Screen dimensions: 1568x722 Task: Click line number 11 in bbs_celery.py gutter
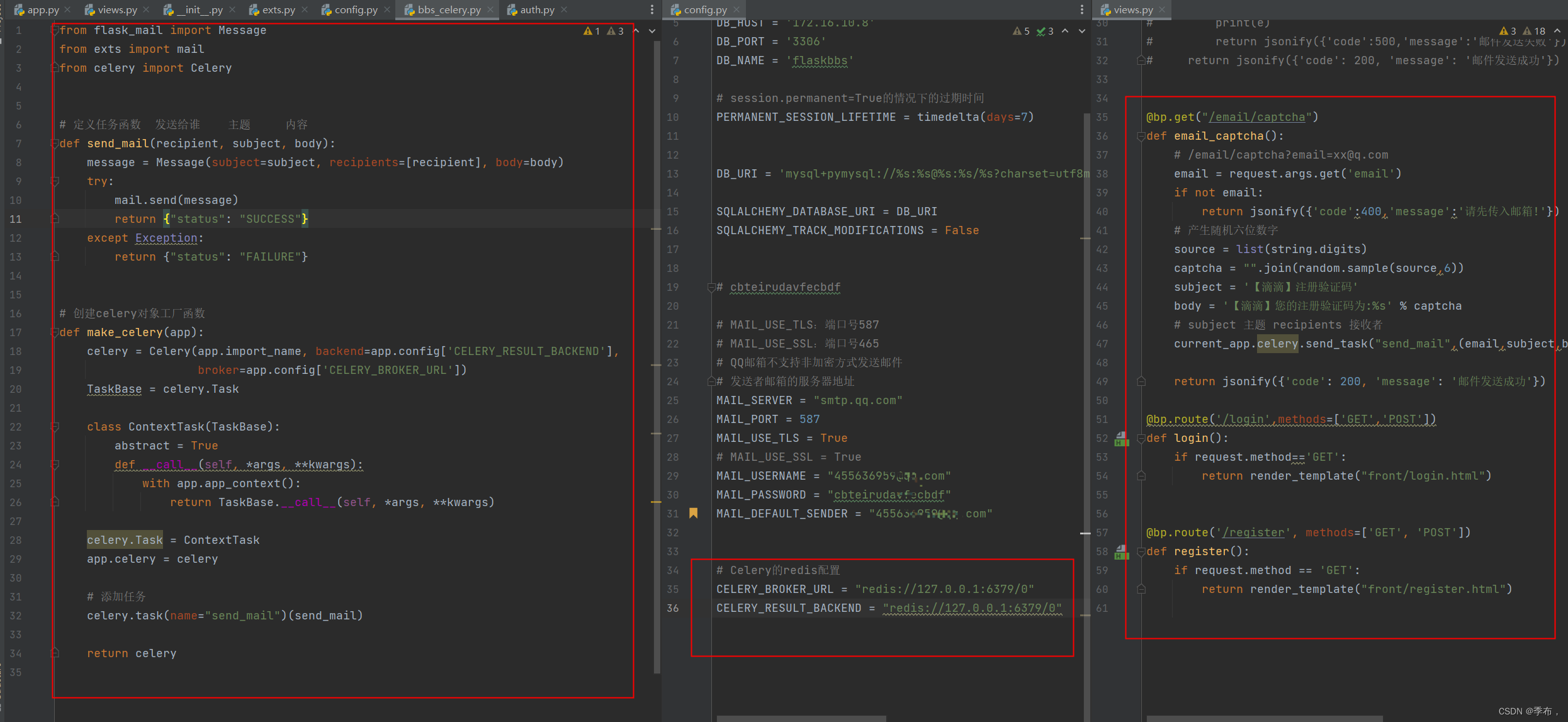pos(15,219)
